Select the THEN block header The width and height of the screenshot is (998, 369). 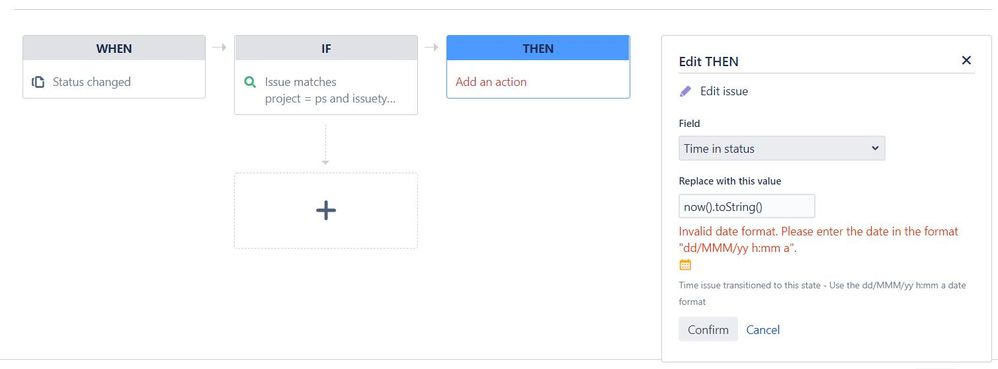point(538,48)
